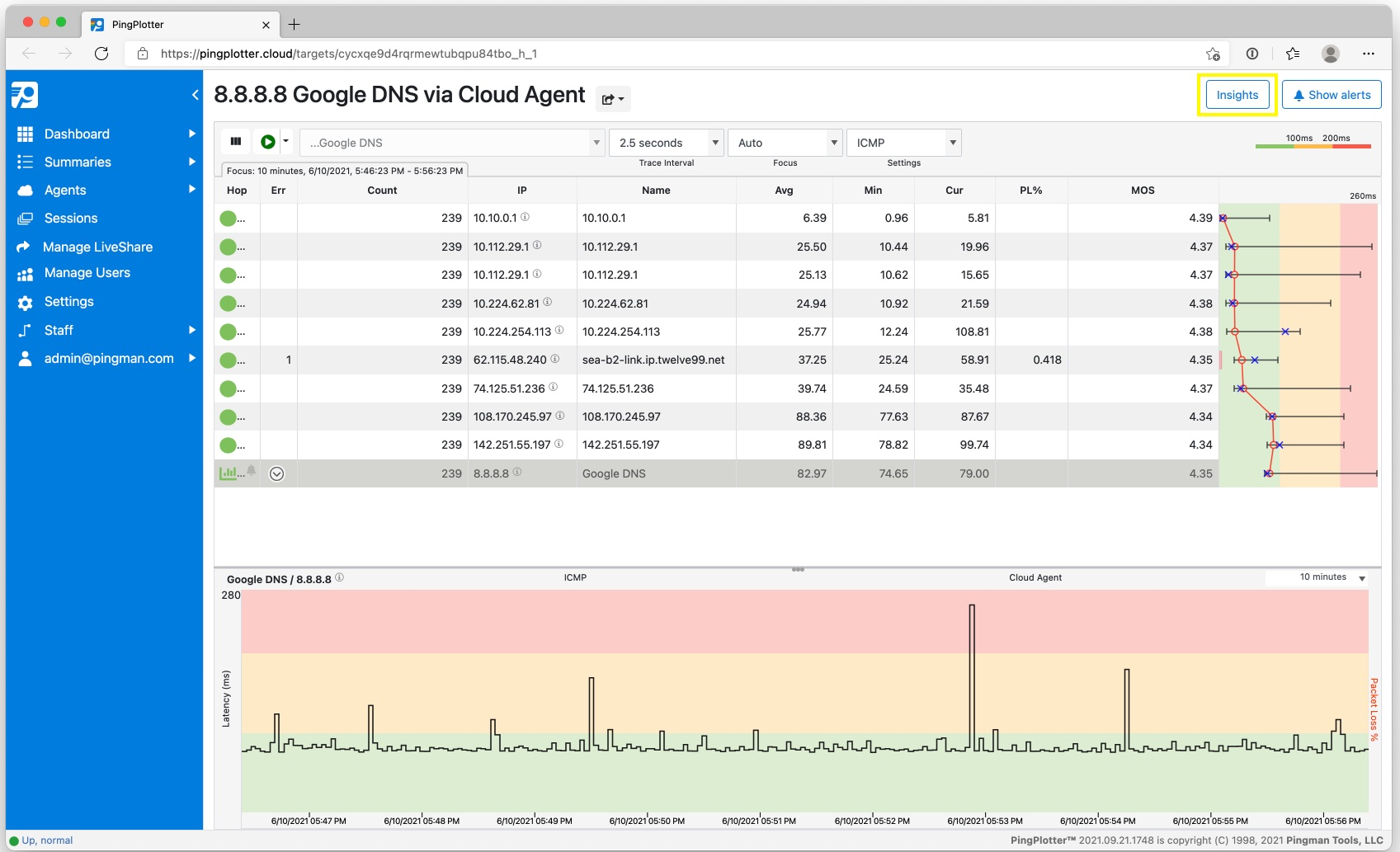Sort the table by MOS column
Screen dimensions: 1400x852
tap(1143, 191)
